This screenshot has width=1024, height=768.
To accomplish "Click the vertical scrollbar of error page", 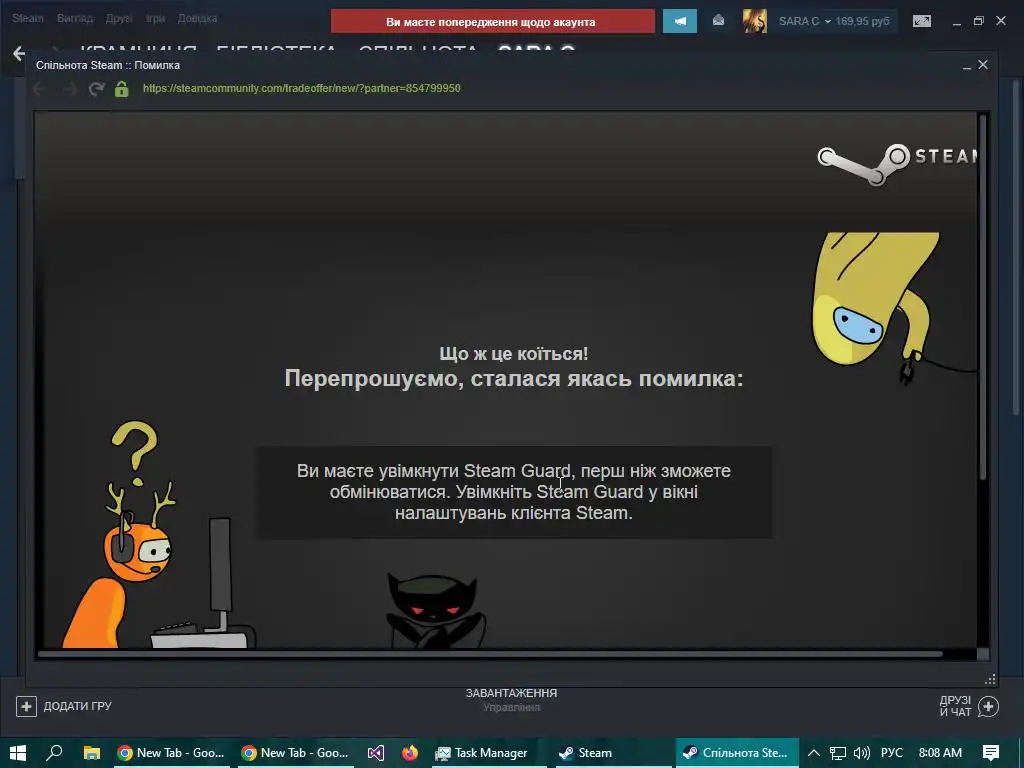I will coord(982,297).
